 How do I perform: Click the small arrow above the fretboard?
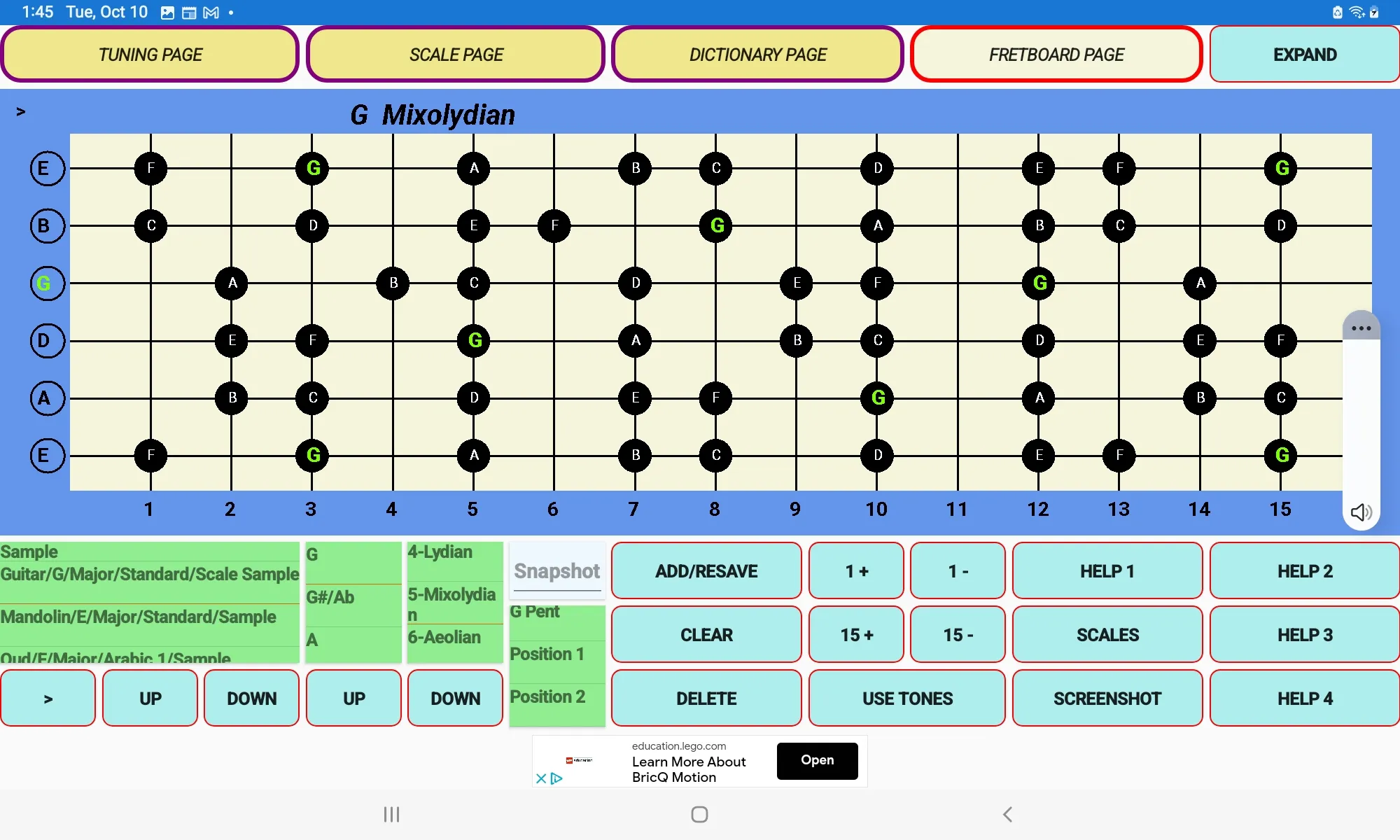coord(21,111)
